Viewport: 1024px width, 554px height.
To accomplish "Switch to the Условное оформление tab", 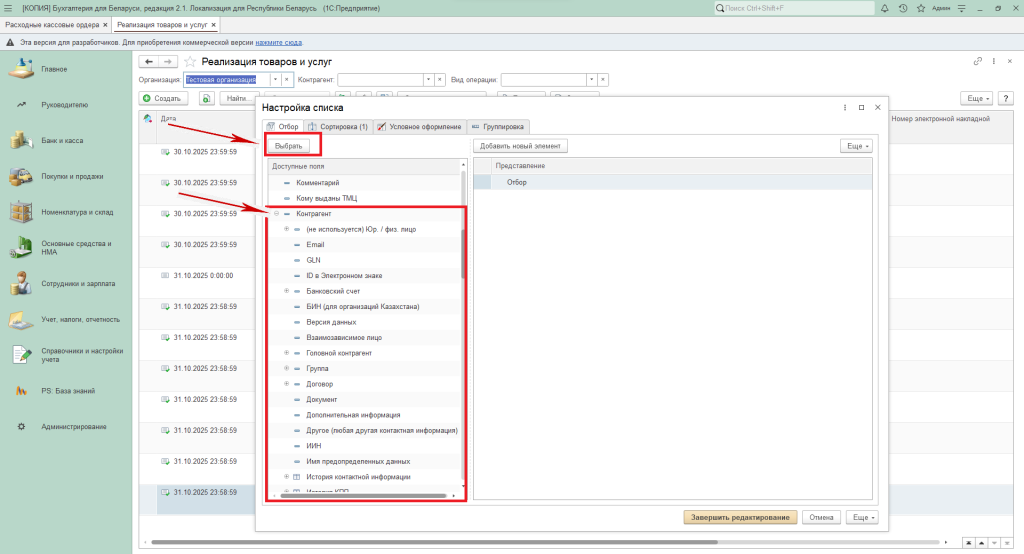I will [419, 127].
